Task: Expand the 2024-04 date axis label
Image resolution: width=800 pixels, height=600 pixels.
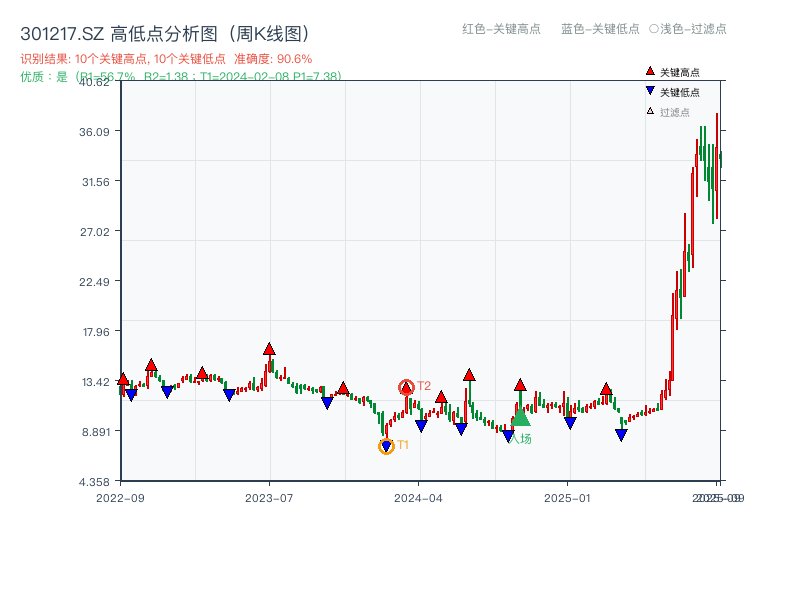Action: [x=416, y=497]
